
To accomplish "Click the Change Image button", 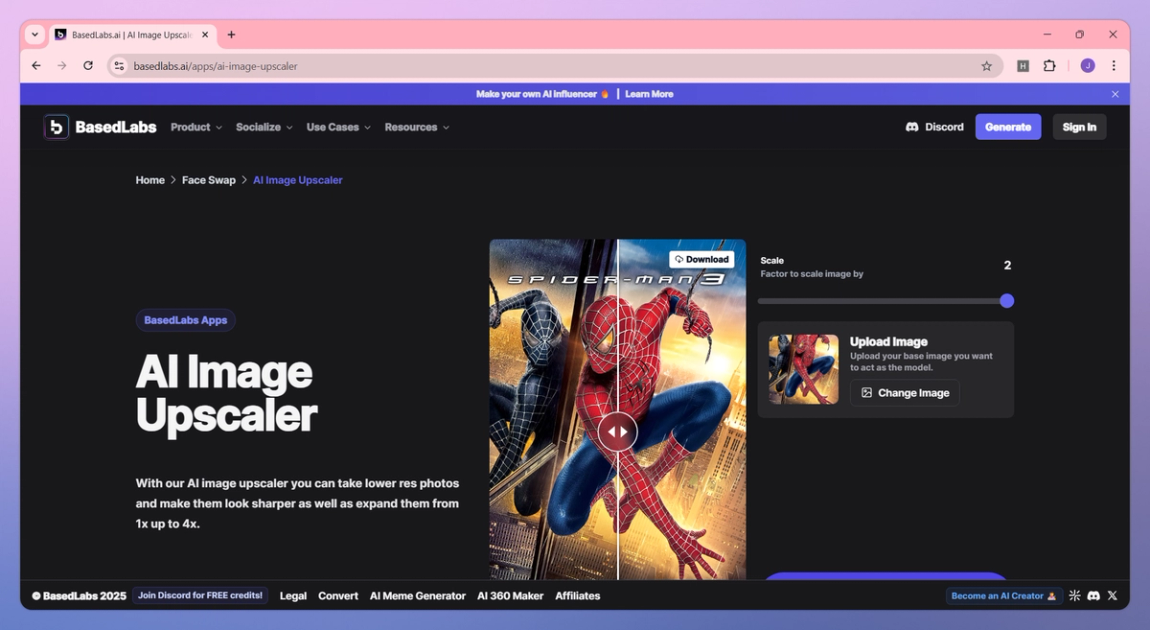I will click(905, 393).
